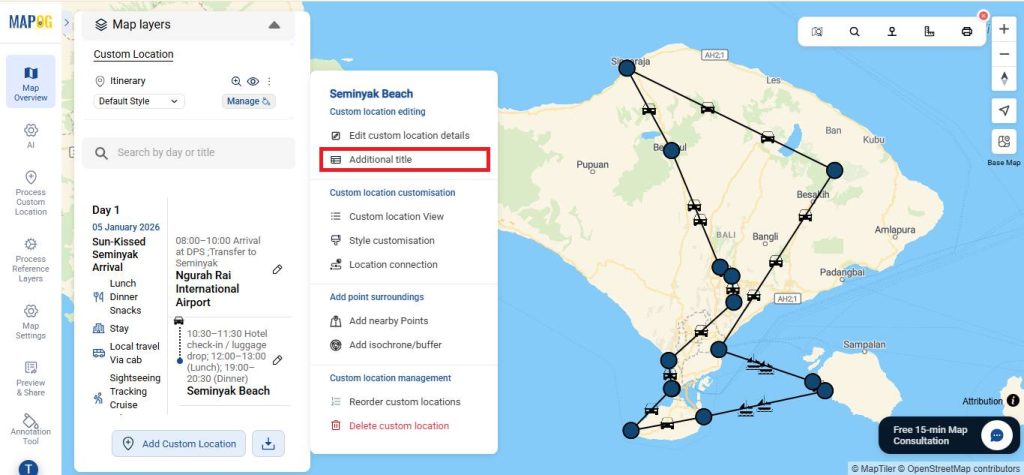
Task: Select the Additional title option
Action: point(404,159)
